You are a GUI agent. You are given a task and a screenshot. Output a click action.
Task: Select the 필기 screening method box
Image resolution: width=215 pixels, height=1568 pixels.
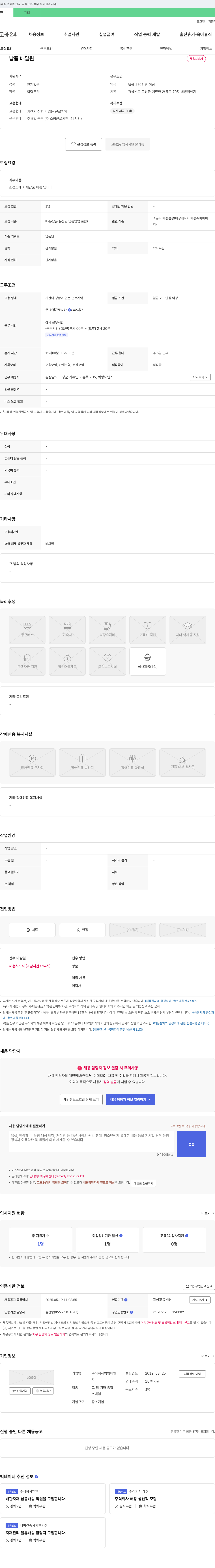pyautogui.click(x=132, y=930)
